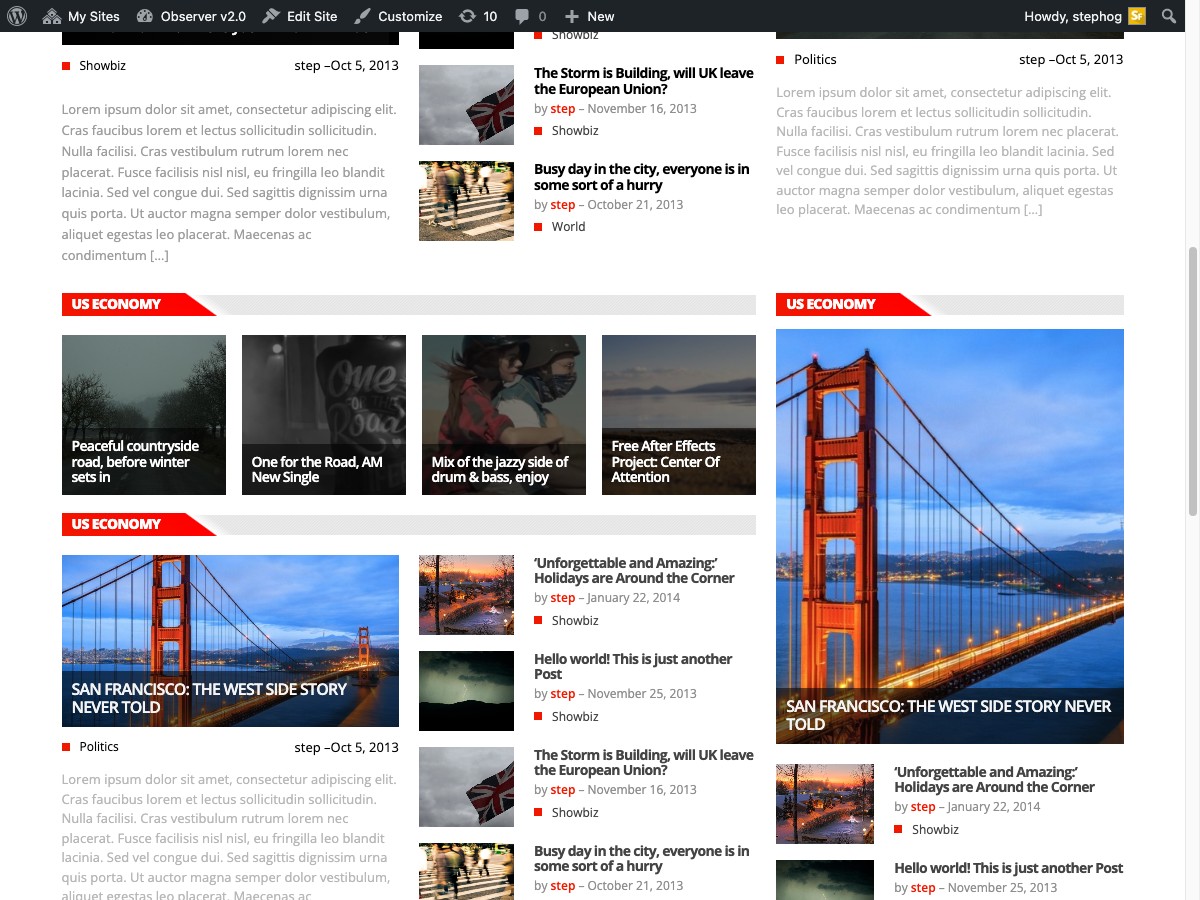Click Edit Site in admin bar

[300, 16]
